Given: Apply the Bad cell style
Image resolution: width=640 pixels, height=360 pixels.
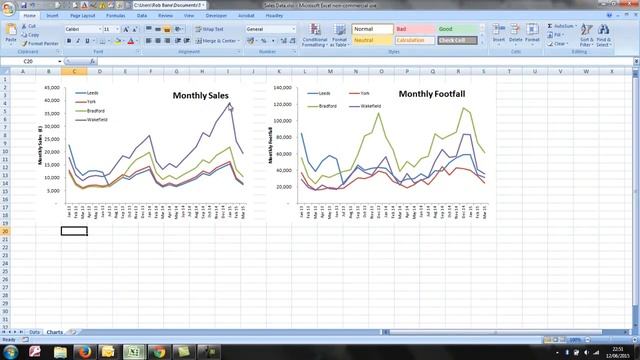Looking at the screenshot, I should click(415, 29).
